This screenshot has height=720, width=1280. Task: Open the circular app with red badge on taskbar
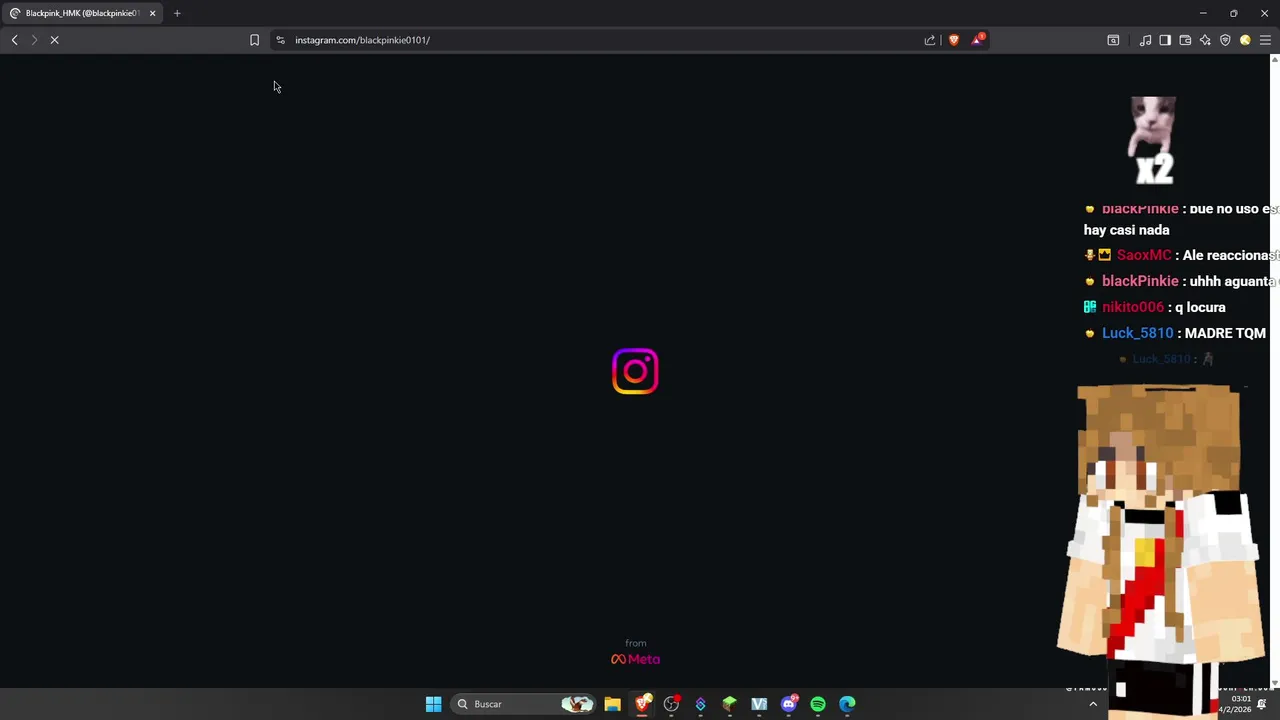[672, 704]
